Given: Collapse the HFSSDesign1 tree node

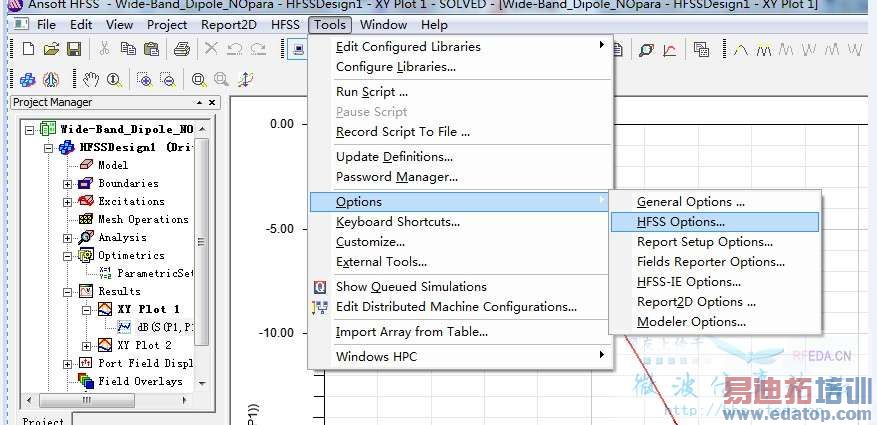Looking at the screenshot, I should point(49,148).
